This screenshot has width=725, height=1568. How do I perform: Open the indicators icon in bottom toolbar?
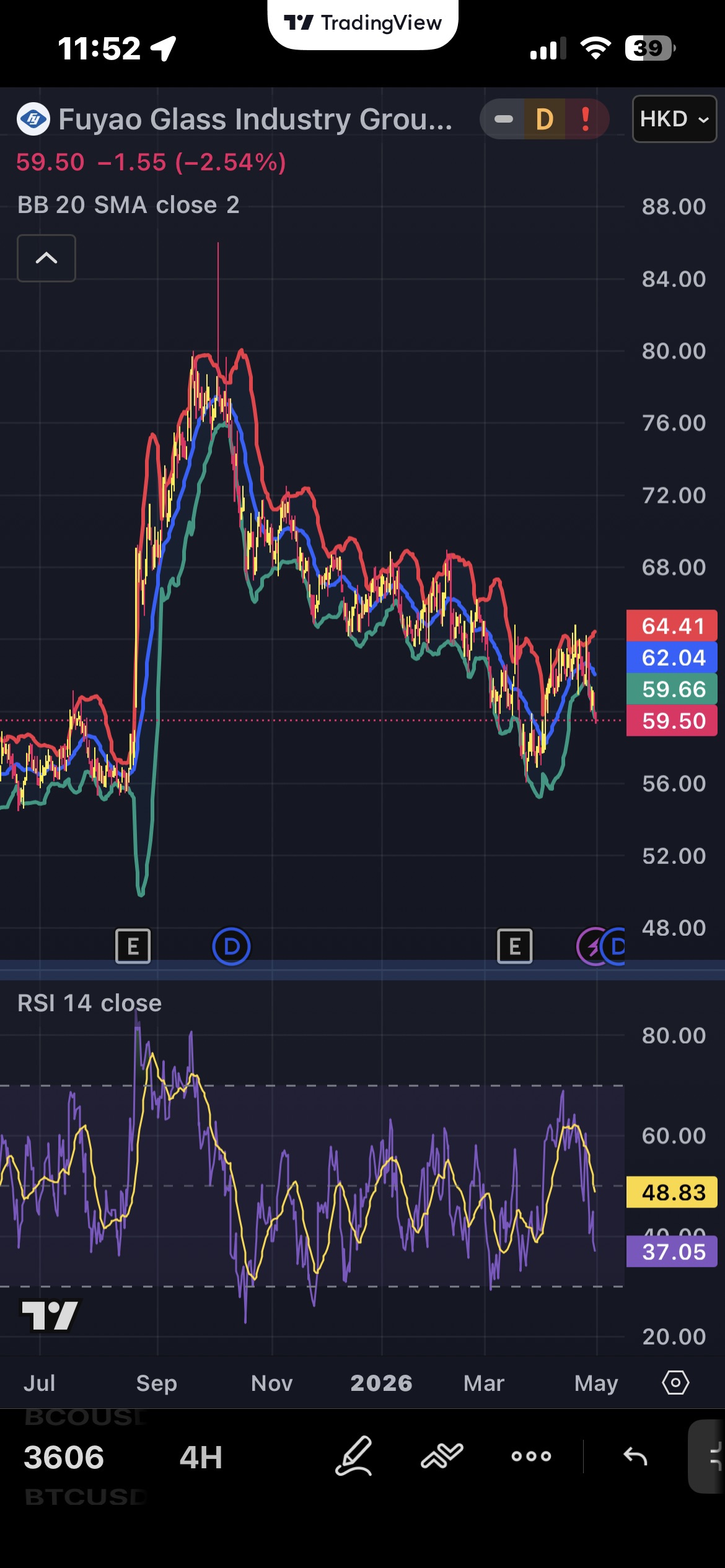point(442,1456)
